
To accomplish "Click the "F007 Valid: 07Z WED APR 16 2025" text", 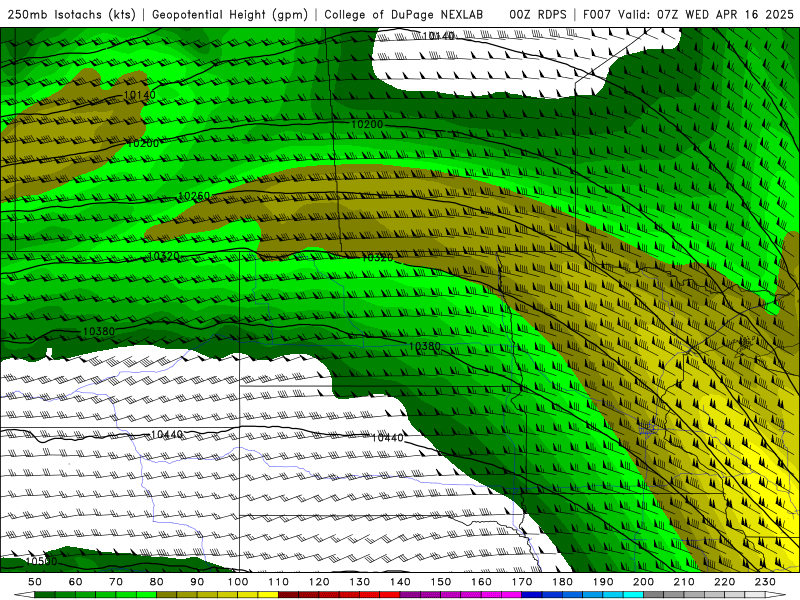I will [x=688, y=14].
